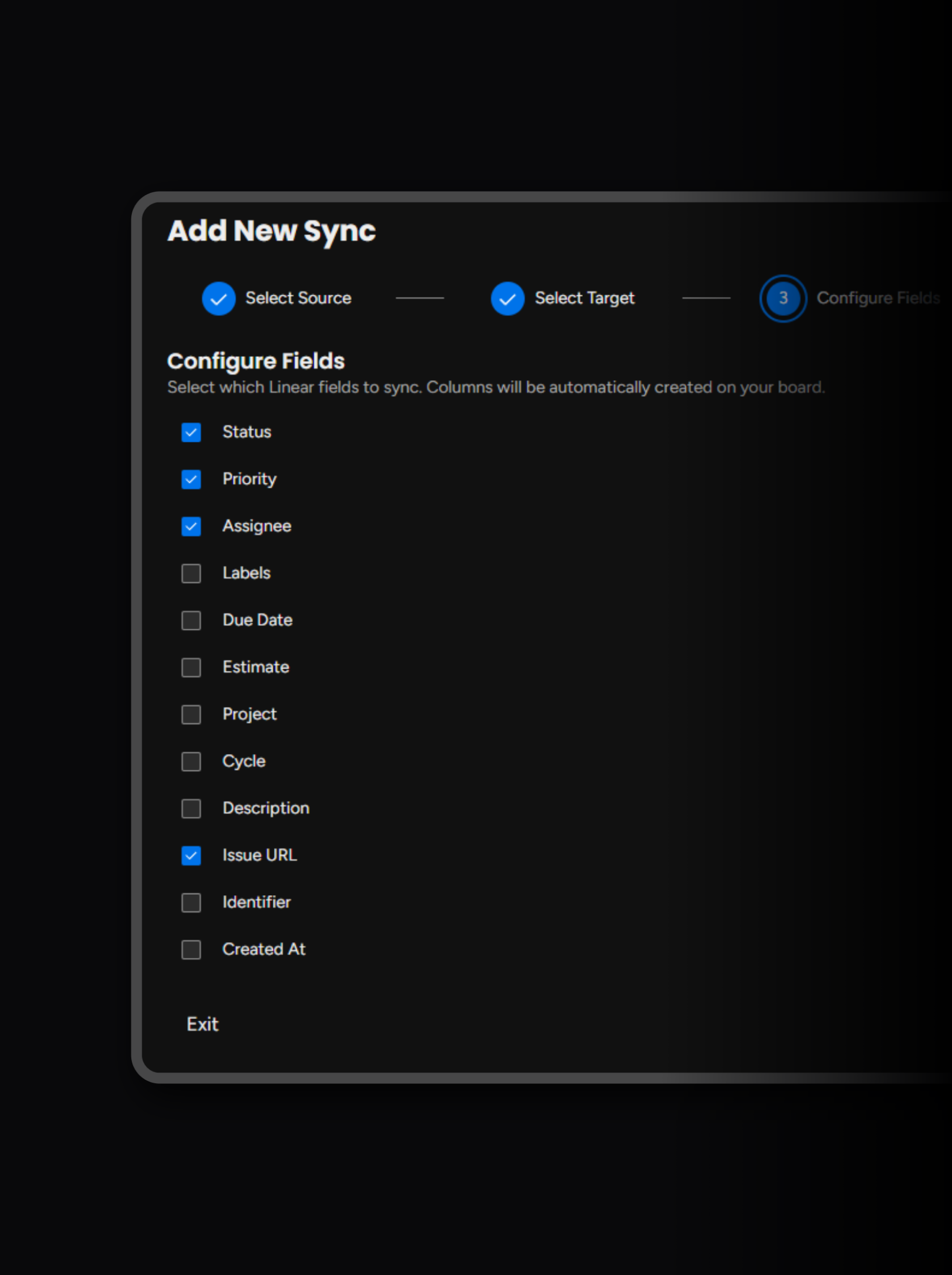Click the Estimate label text

coord(256,667)
